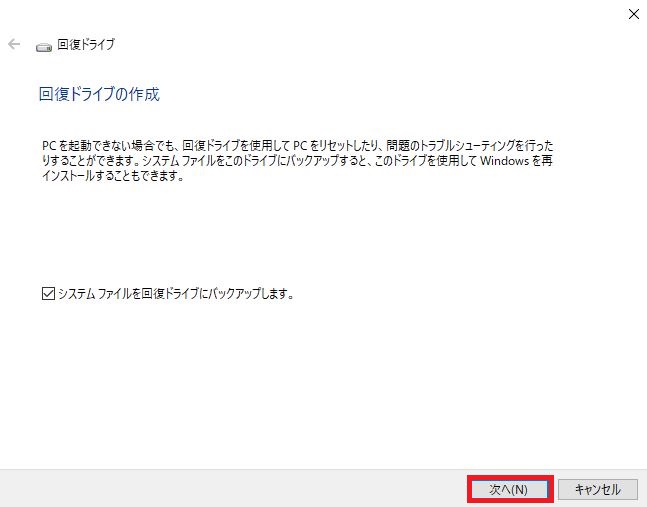Click the back arrow in the wizard header
The width and height of the screenshot is (647, 507).
tap(14, 44)
